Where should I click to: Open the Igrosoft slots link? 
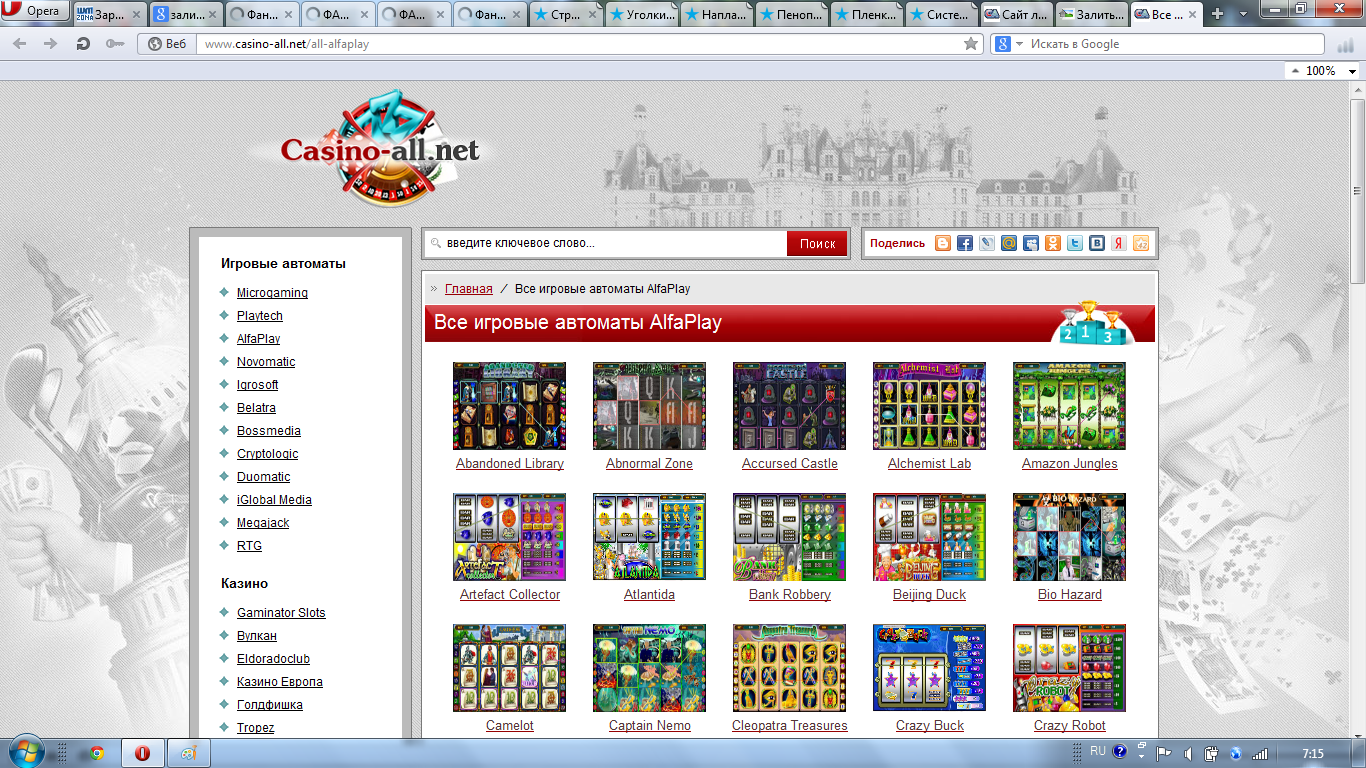pos(258,385)
